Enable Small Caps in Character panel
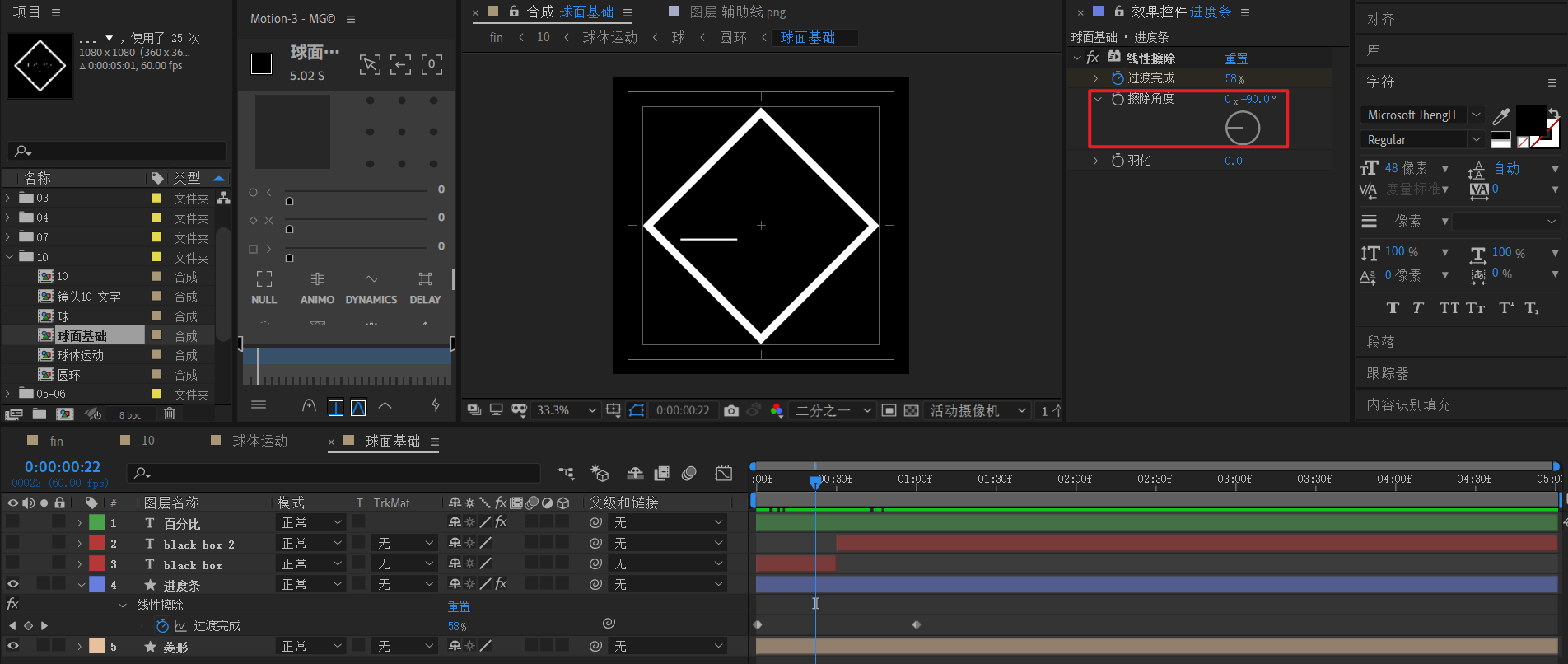This screenshot has height=664, width=1568. pos(1476,308)
